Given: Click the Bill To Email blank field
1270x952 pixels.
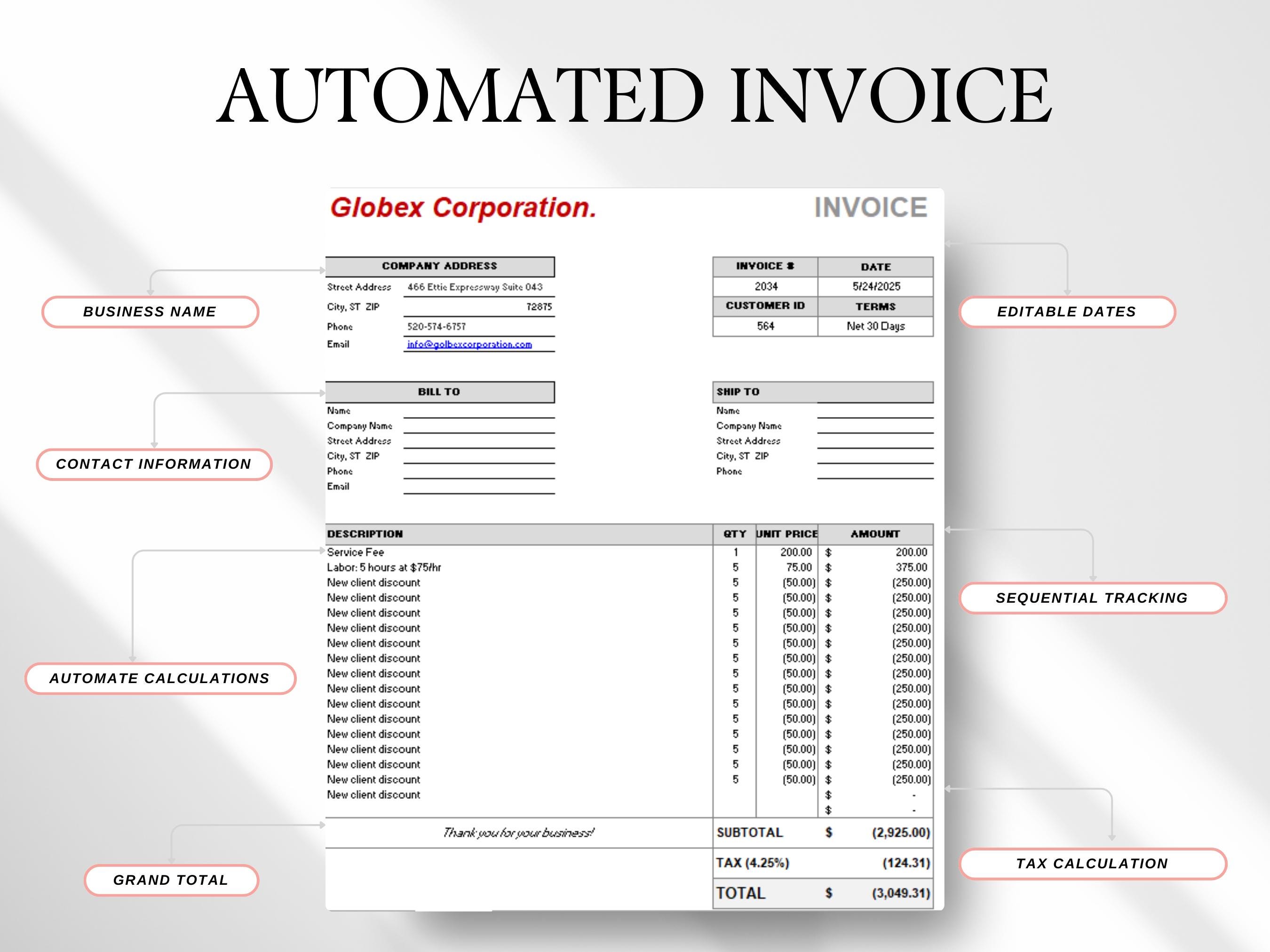Looking at the screenshot, I should (479, 487).
